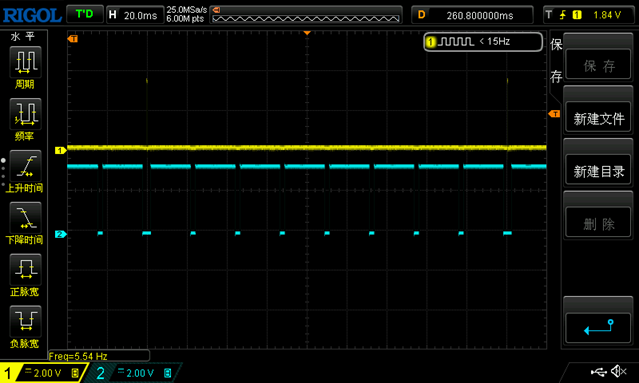Click the 保存 vertical menu tab label
639x383 pixels.
click(x=556, y=60)
